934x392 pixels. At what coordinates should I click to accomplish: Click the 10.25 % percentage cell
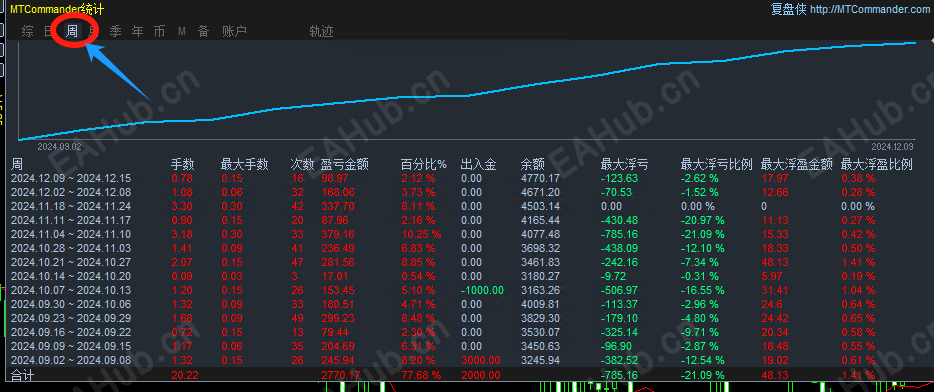[421, 234]
